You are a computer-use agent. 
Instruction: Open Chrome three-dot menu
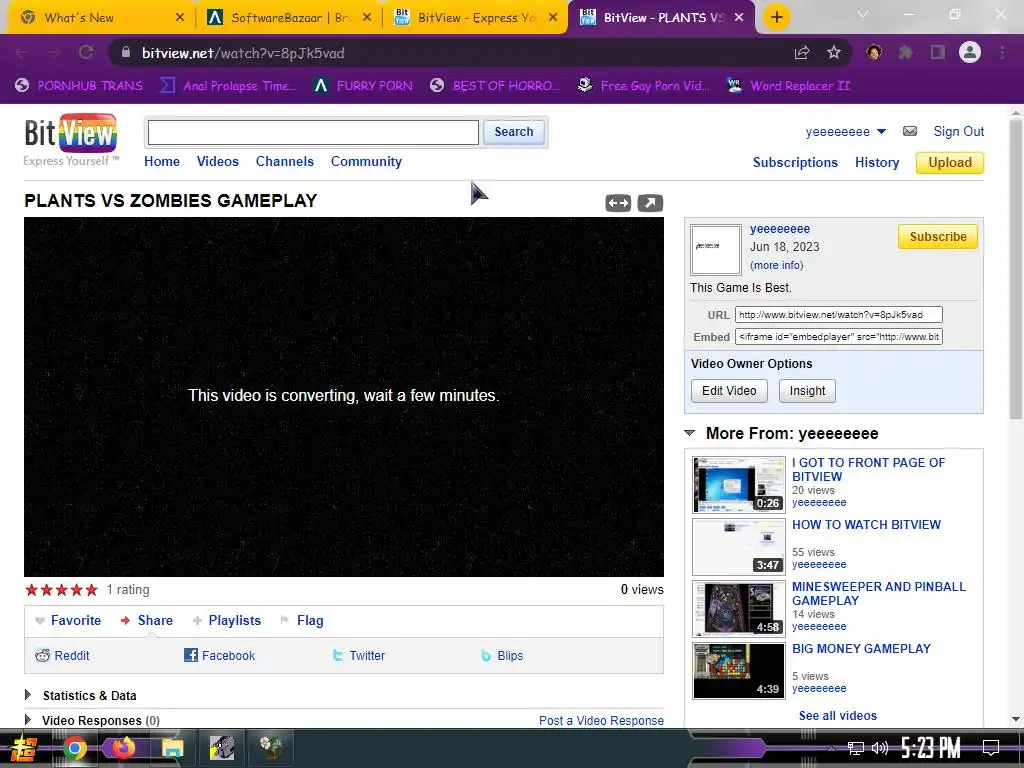pos(1002,52)
